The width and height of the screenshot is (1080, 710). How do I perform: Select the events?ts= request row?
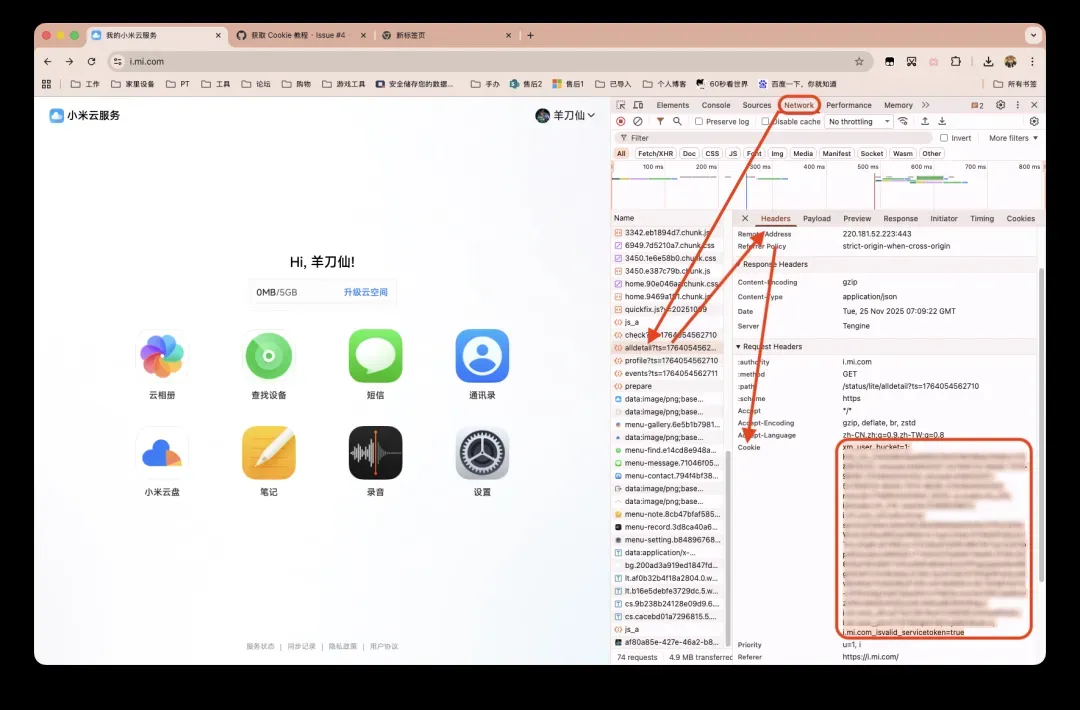coord(667,373)
